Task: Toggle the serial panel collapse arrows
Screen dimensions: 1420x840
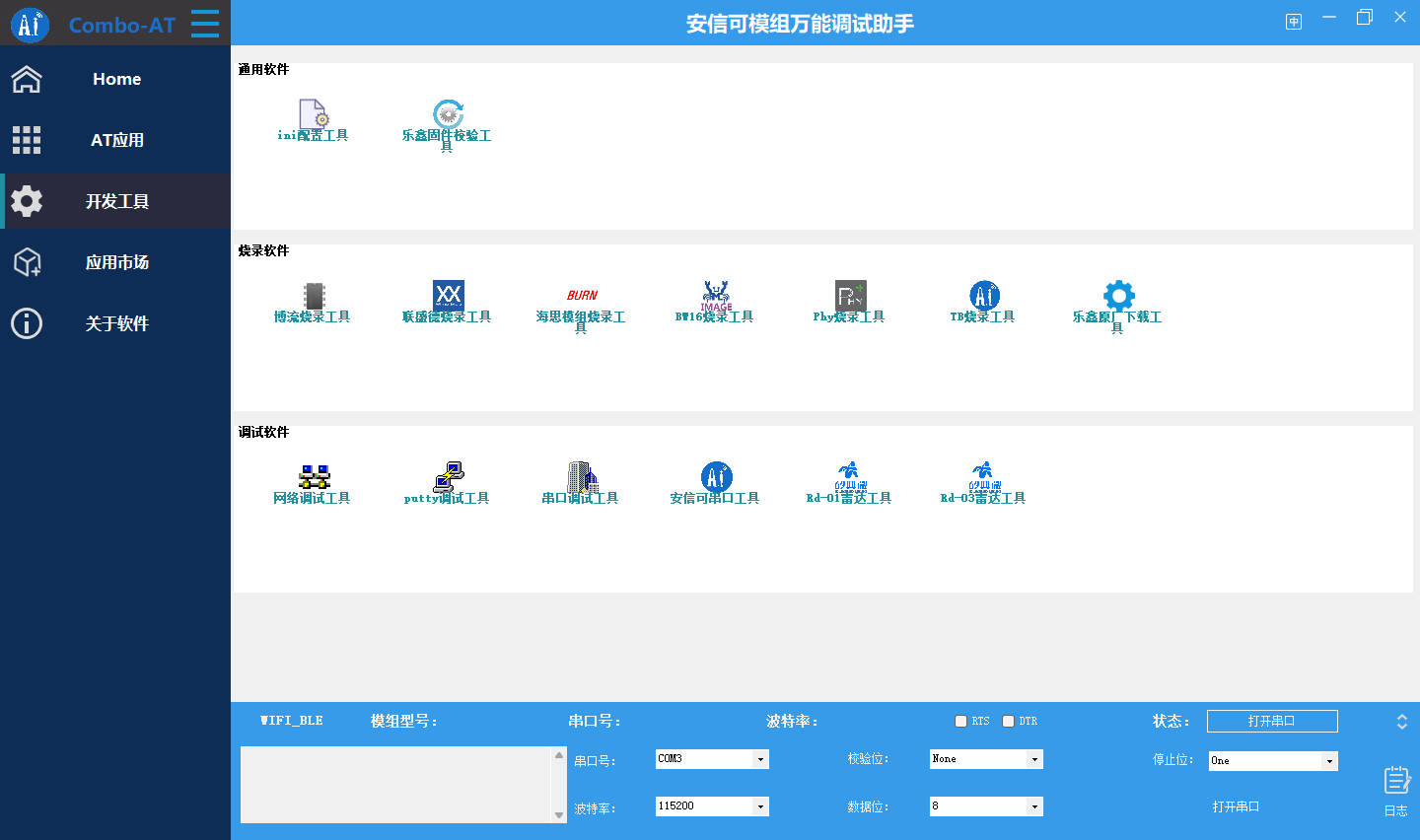Action: coord(1402,722)
